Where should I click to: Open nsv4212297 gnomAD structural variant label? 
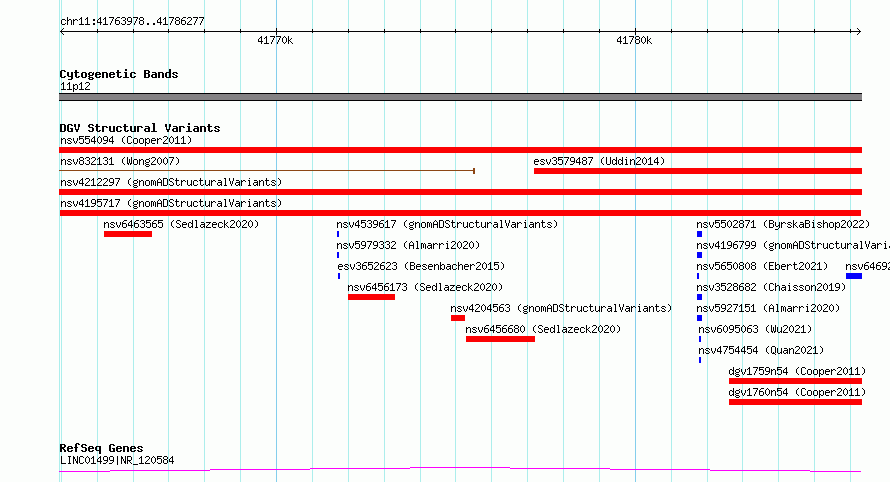[x=171, y=182]
